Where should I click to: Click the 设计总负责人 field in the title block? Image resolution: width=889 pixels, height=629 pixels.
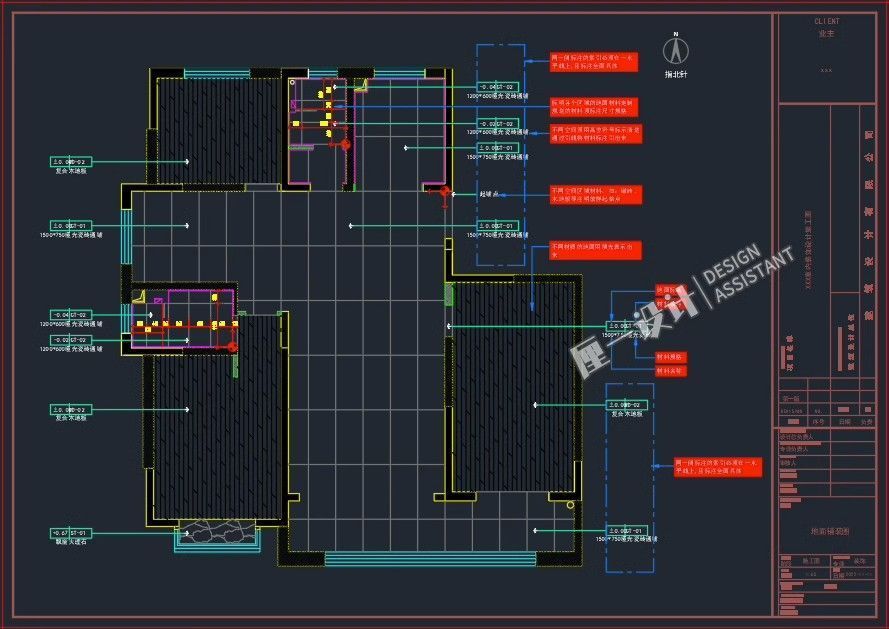[798, 437]
